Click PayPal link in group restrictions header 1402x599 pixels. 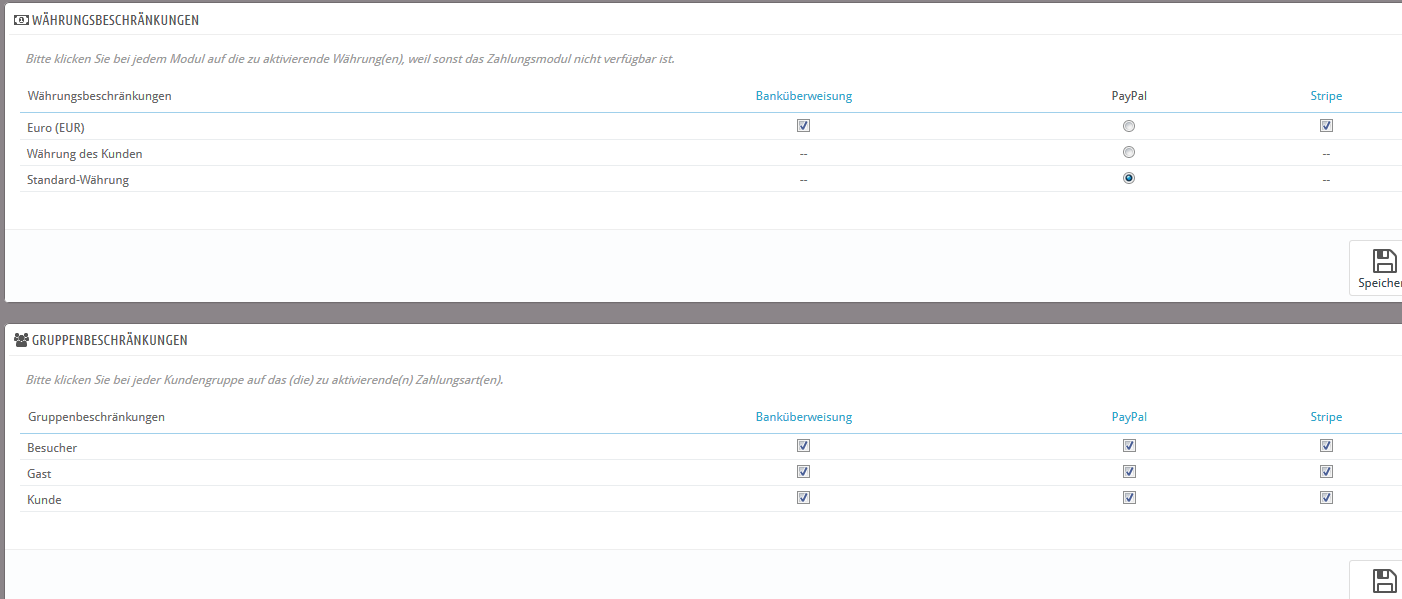(x=1128, y=417)
